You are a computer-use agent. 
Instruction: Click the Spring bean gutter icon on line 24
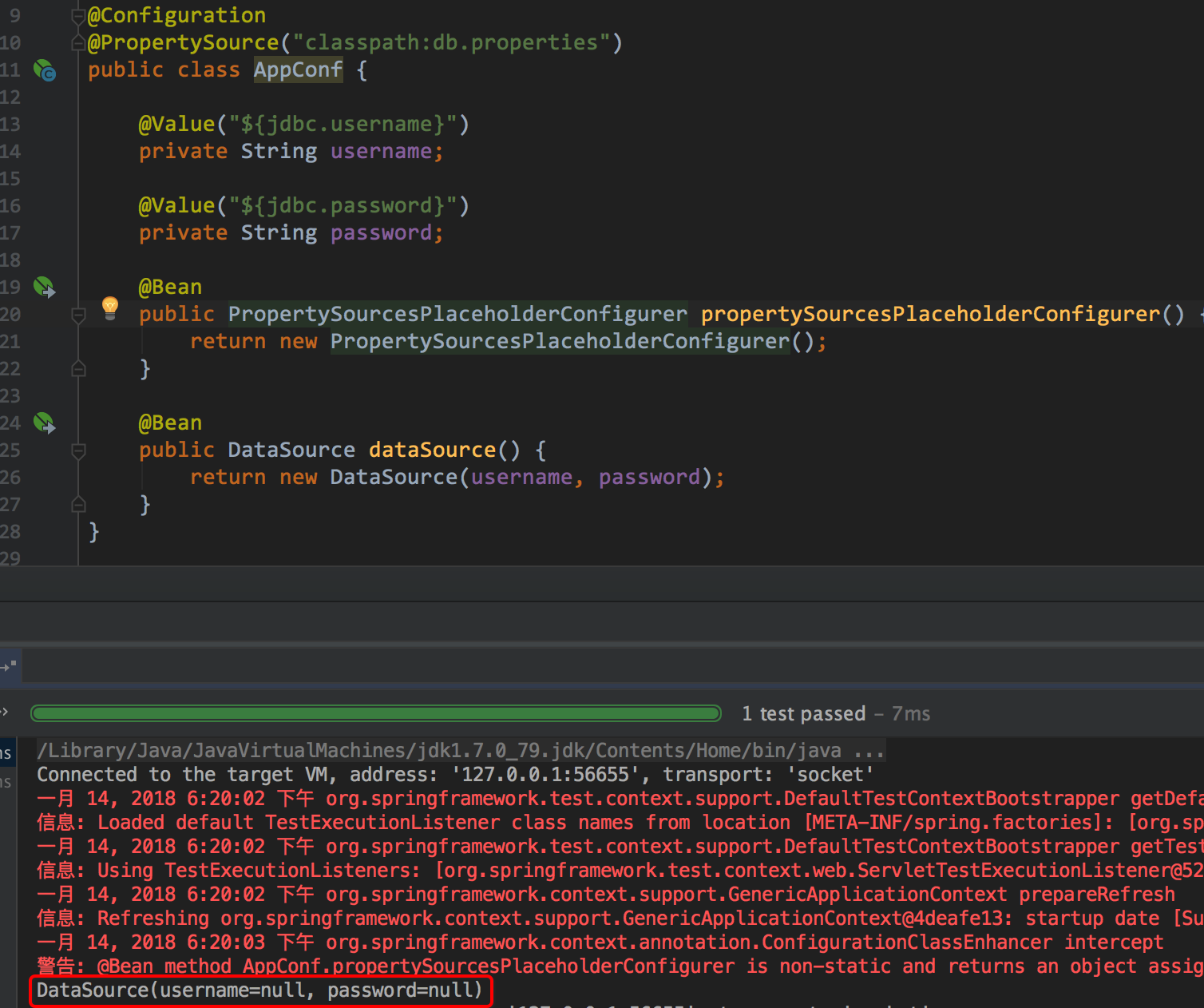coord(45,423)
